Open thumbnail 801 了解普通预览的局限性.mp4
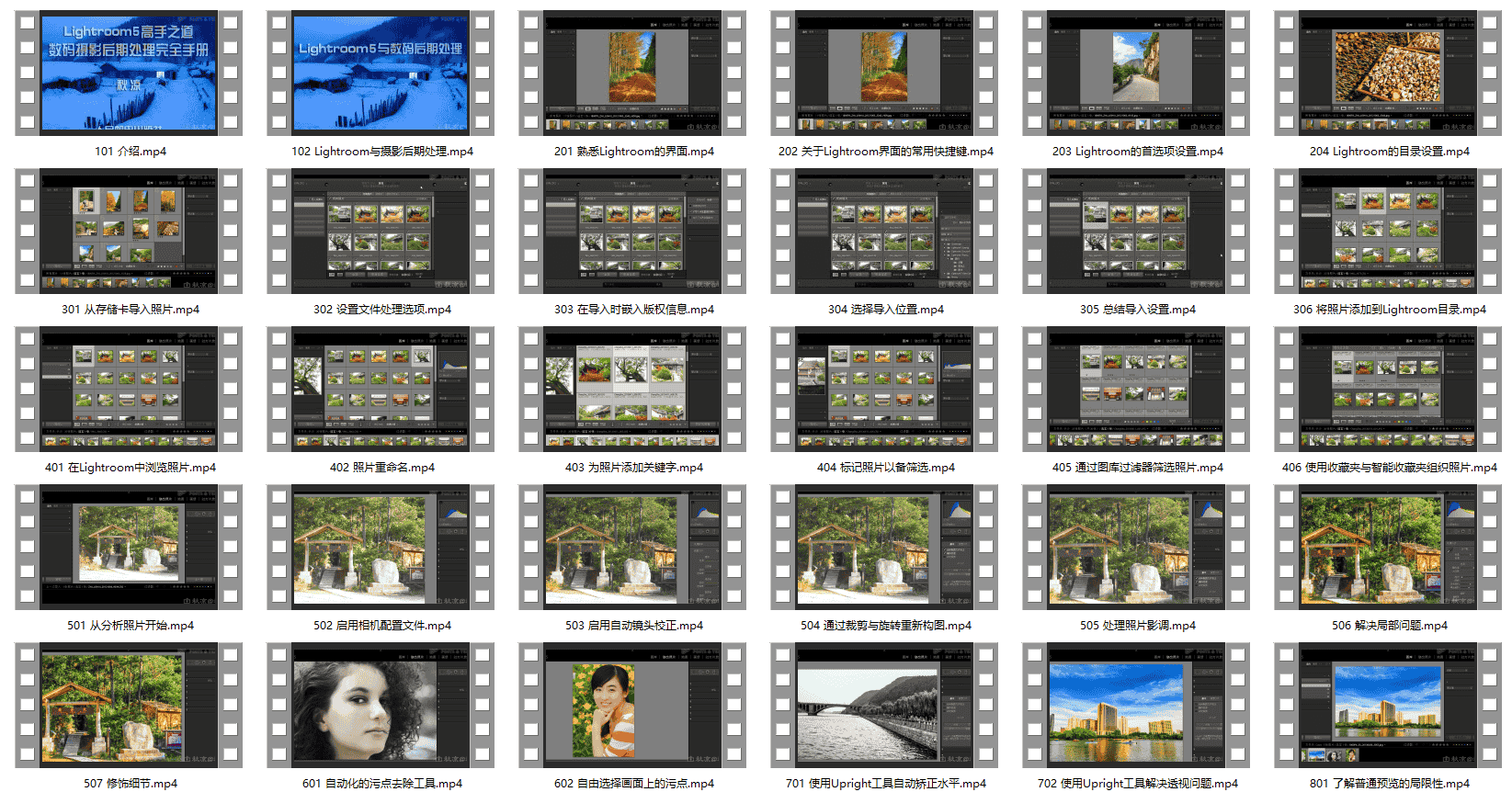The image size is (1512, 792). coord(1388,706)
